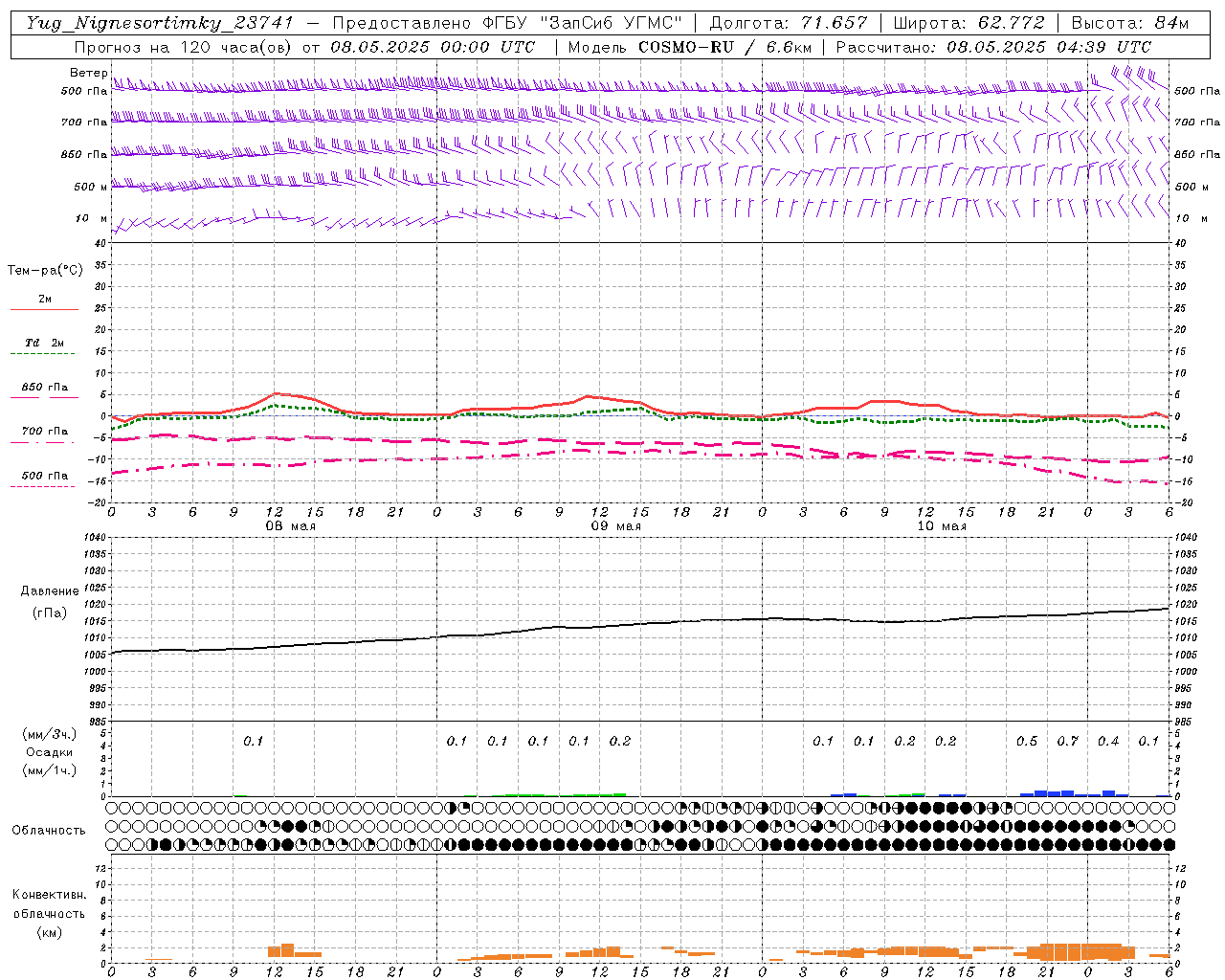
Task: Click the date label 10 мая
Action: [x=942, y=526]
